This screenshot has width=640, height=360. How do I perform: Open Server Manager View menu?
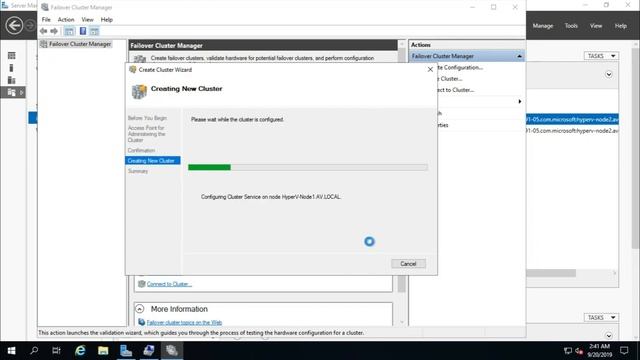[x=596, y=26]
